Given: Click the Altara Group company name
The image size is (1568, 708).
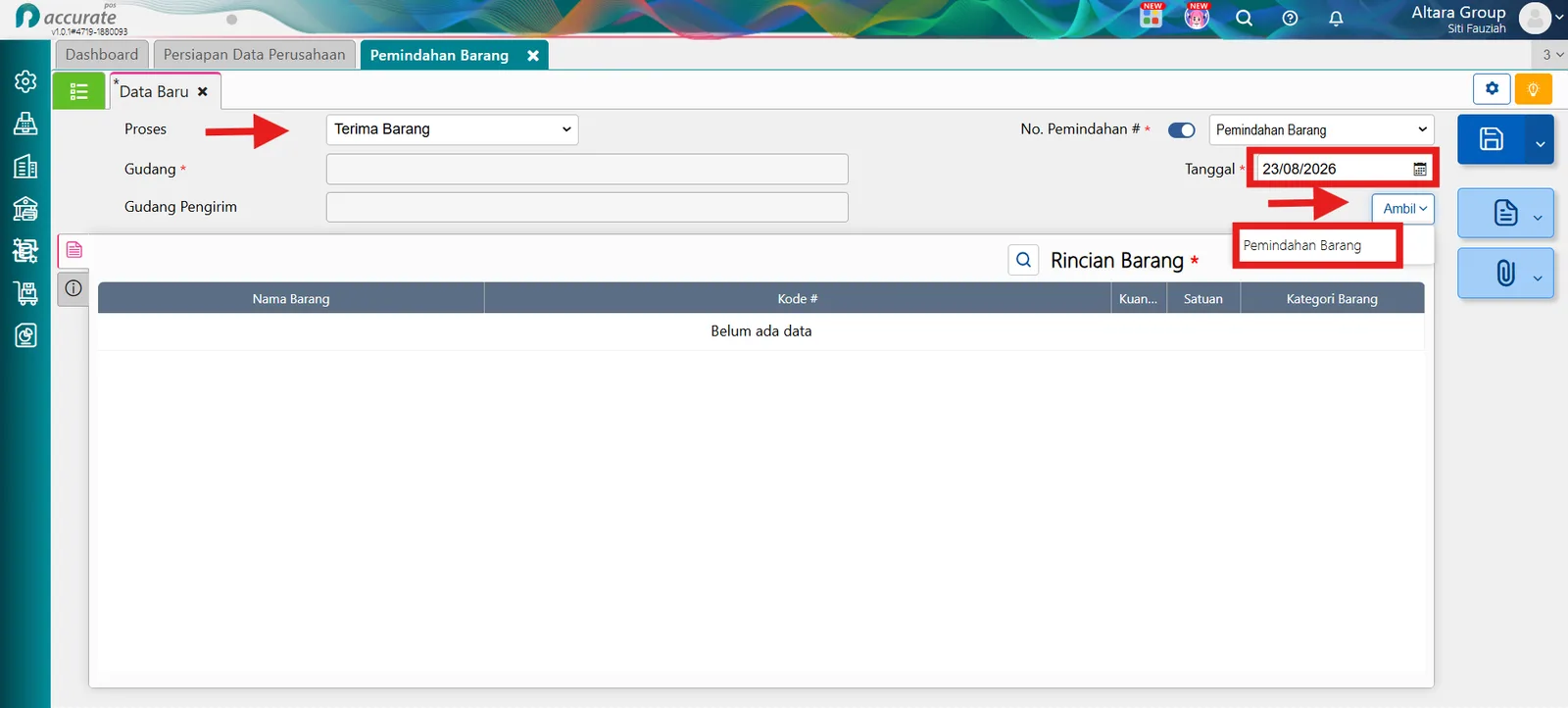Looking at the screenshot, I should point(1458,12).
